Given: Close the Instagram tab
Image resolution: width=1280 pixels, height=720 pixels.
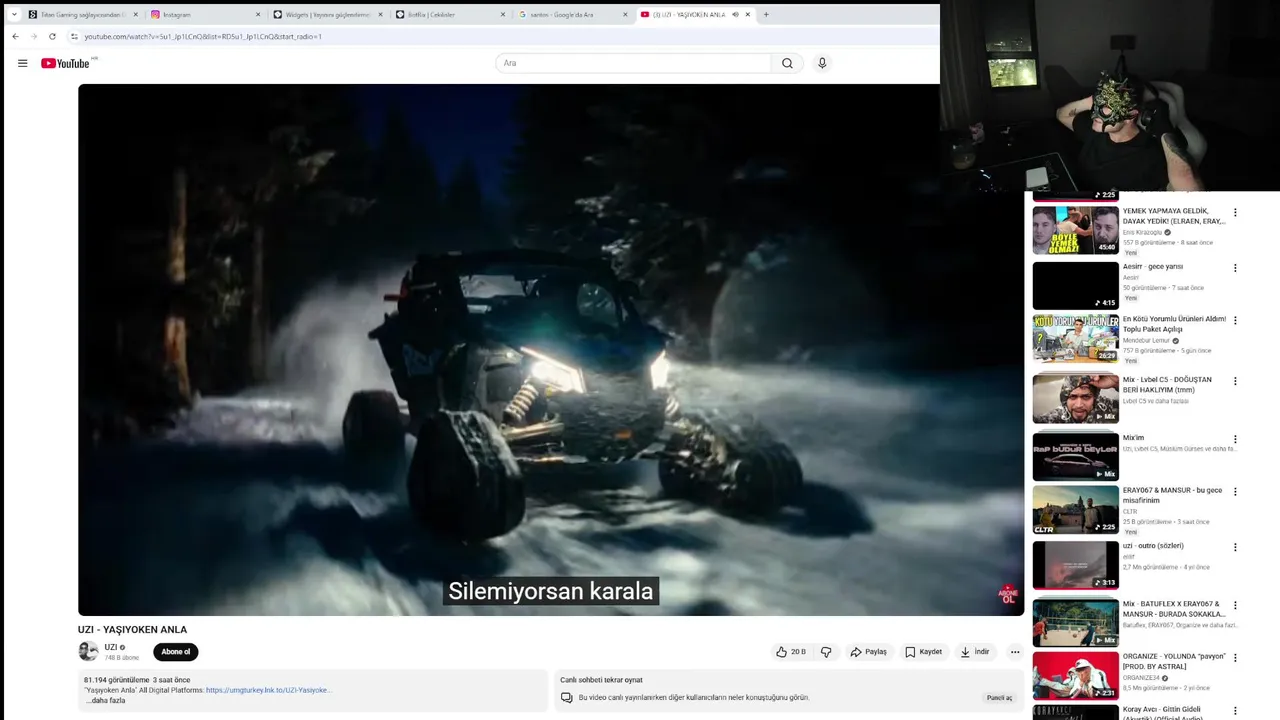Looking at the screenshot, I should click(258, 14).
